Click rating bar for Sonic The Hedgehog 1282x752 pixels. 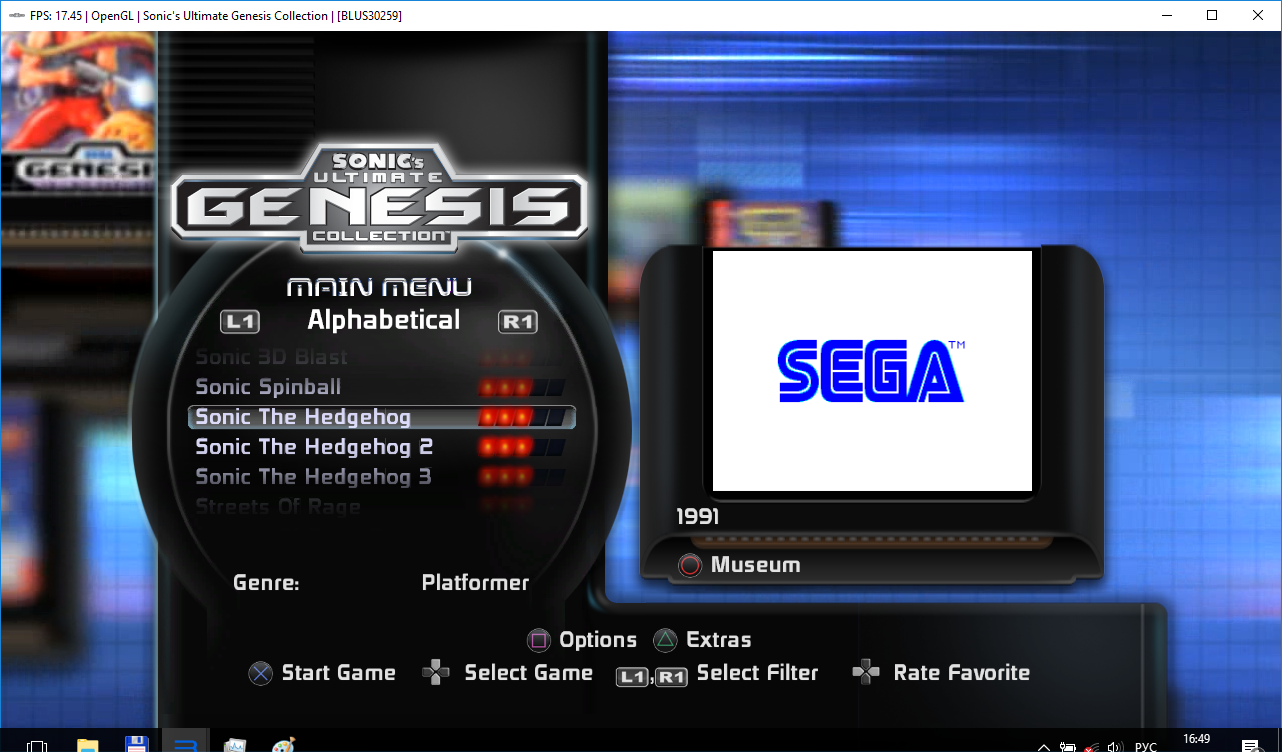522,417
